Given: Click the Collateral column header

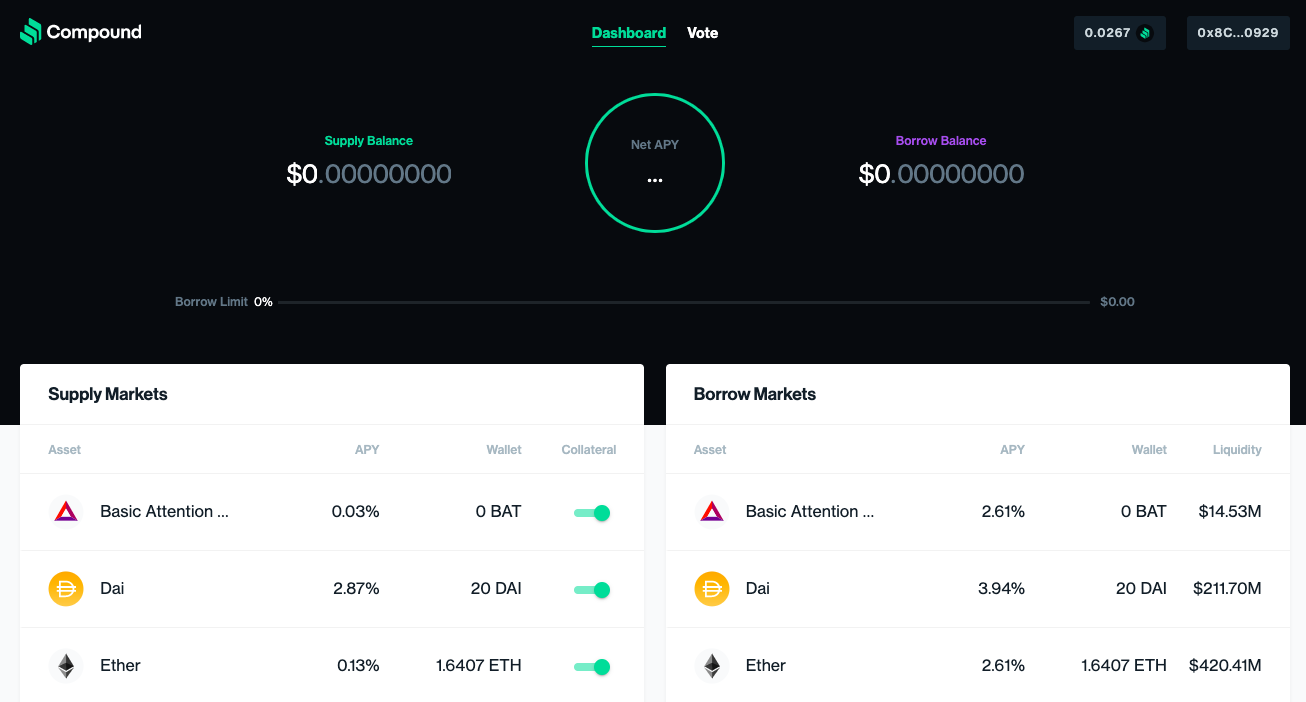Looking at the screenshot, I should [x=589, y=450].
